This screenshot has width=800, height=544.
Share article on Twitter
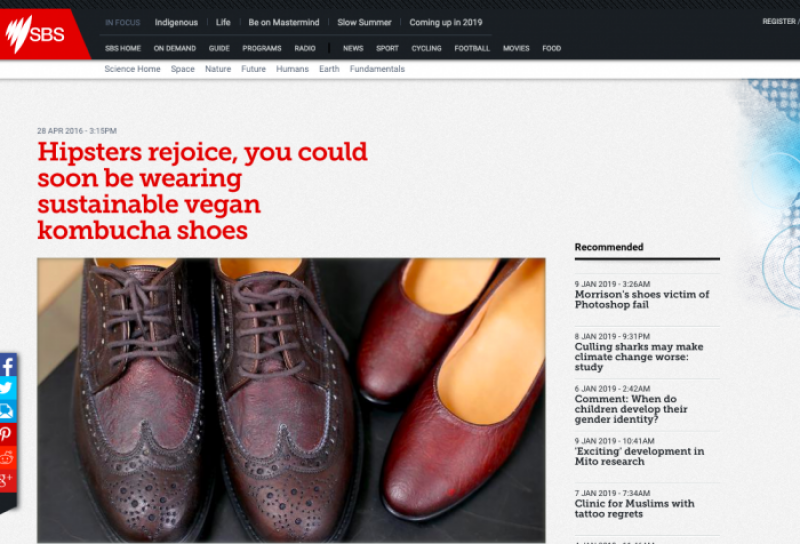click(7, 389)
